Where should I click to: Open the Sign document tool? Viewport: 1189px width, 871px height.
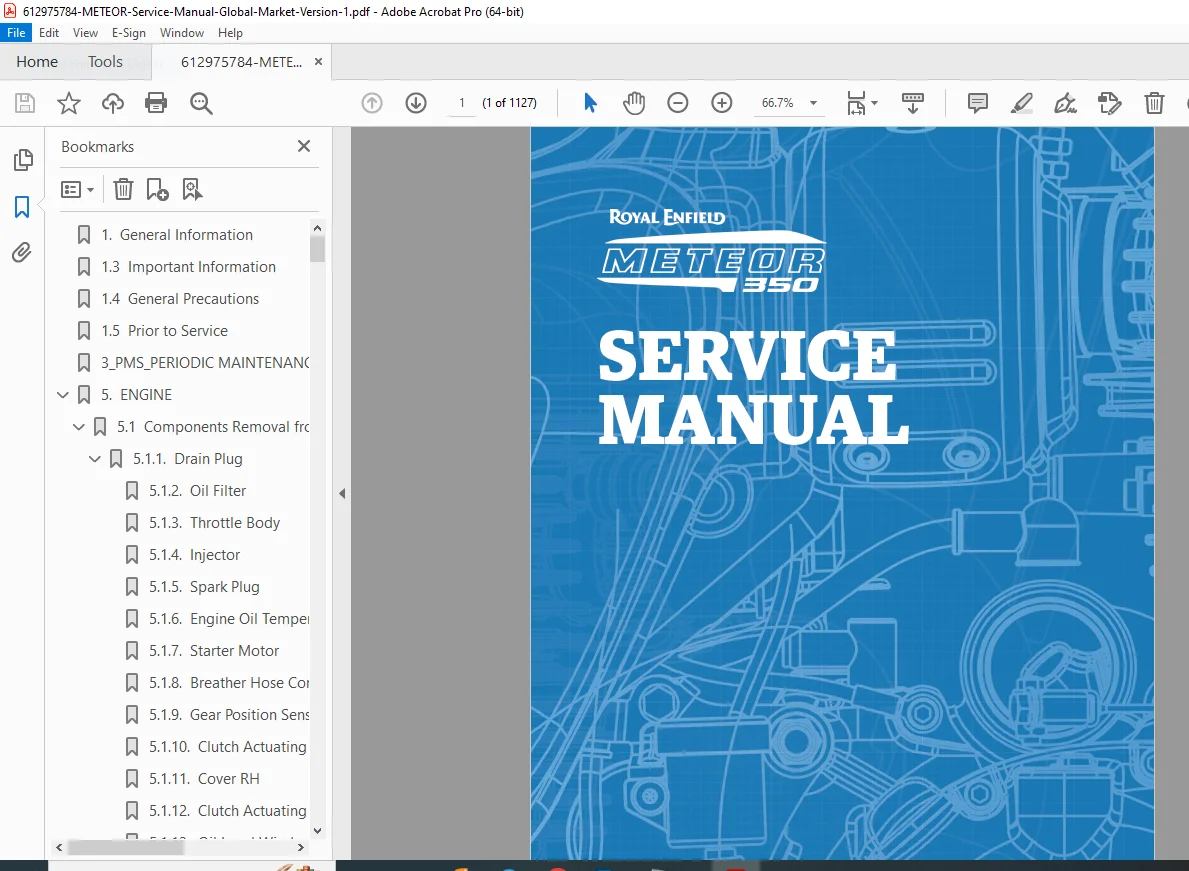tap(1065, 103)
